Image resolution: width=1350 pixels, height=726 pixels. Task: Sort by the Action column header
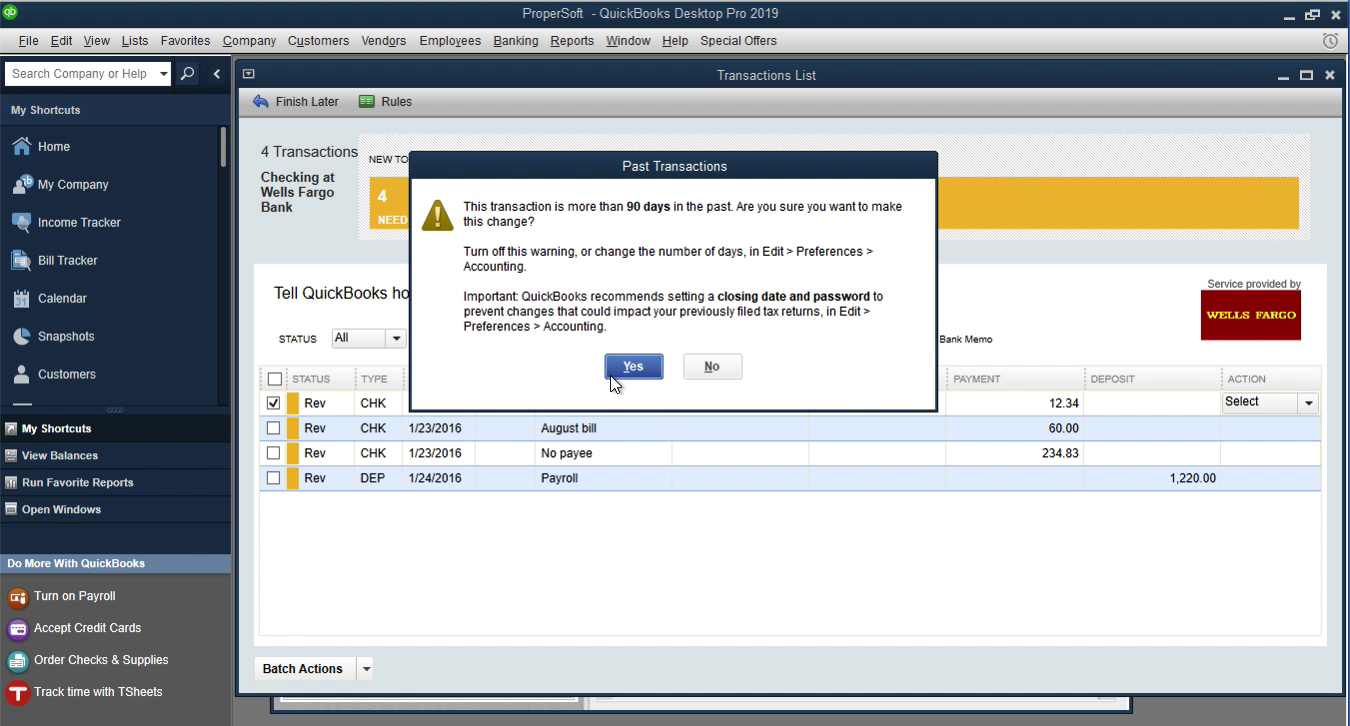click(x=1271, y=379)
